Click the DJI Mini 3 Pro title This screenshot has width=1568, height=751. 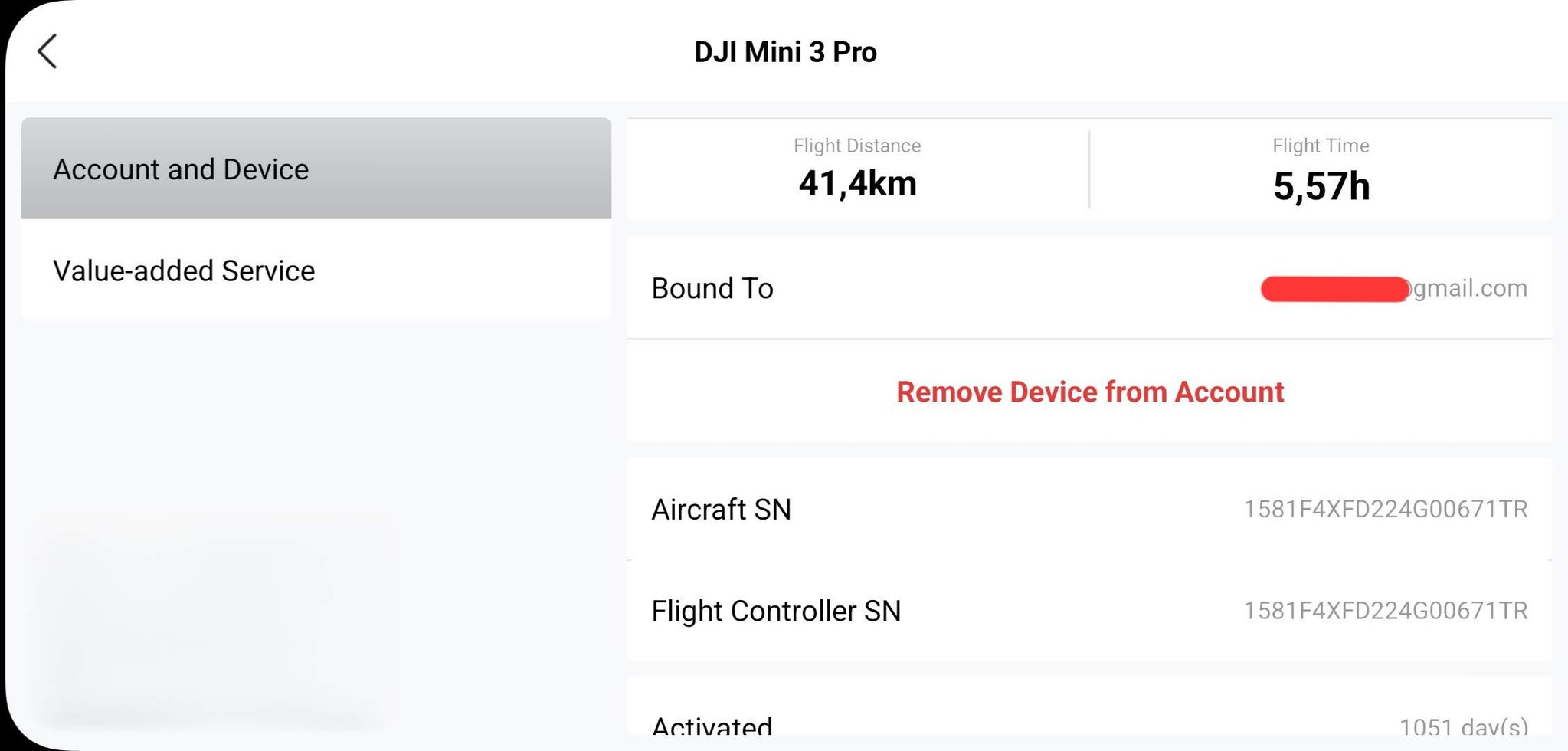[x=785, y=52]
